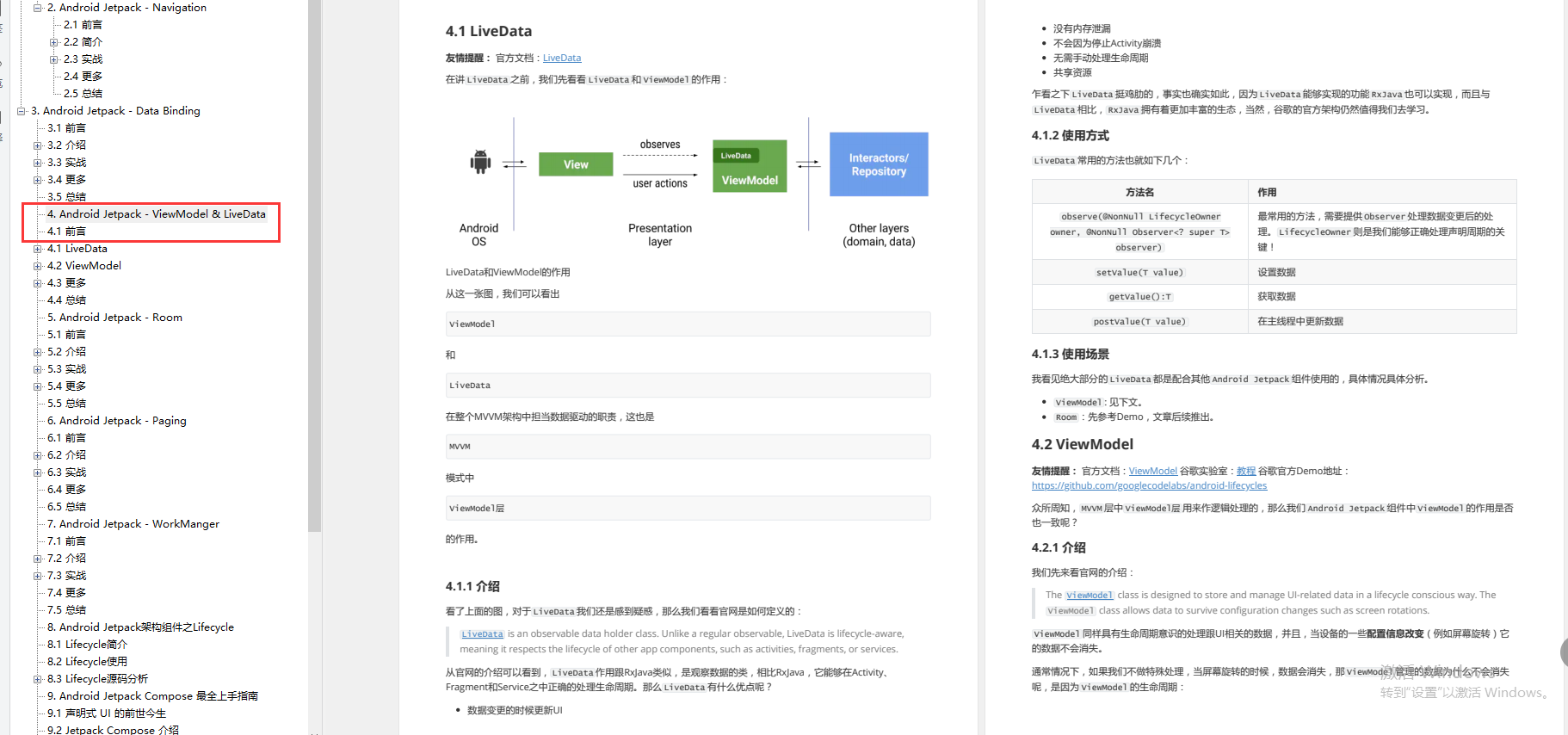Select bookmark '3.5 总结'

click(66, 197)
